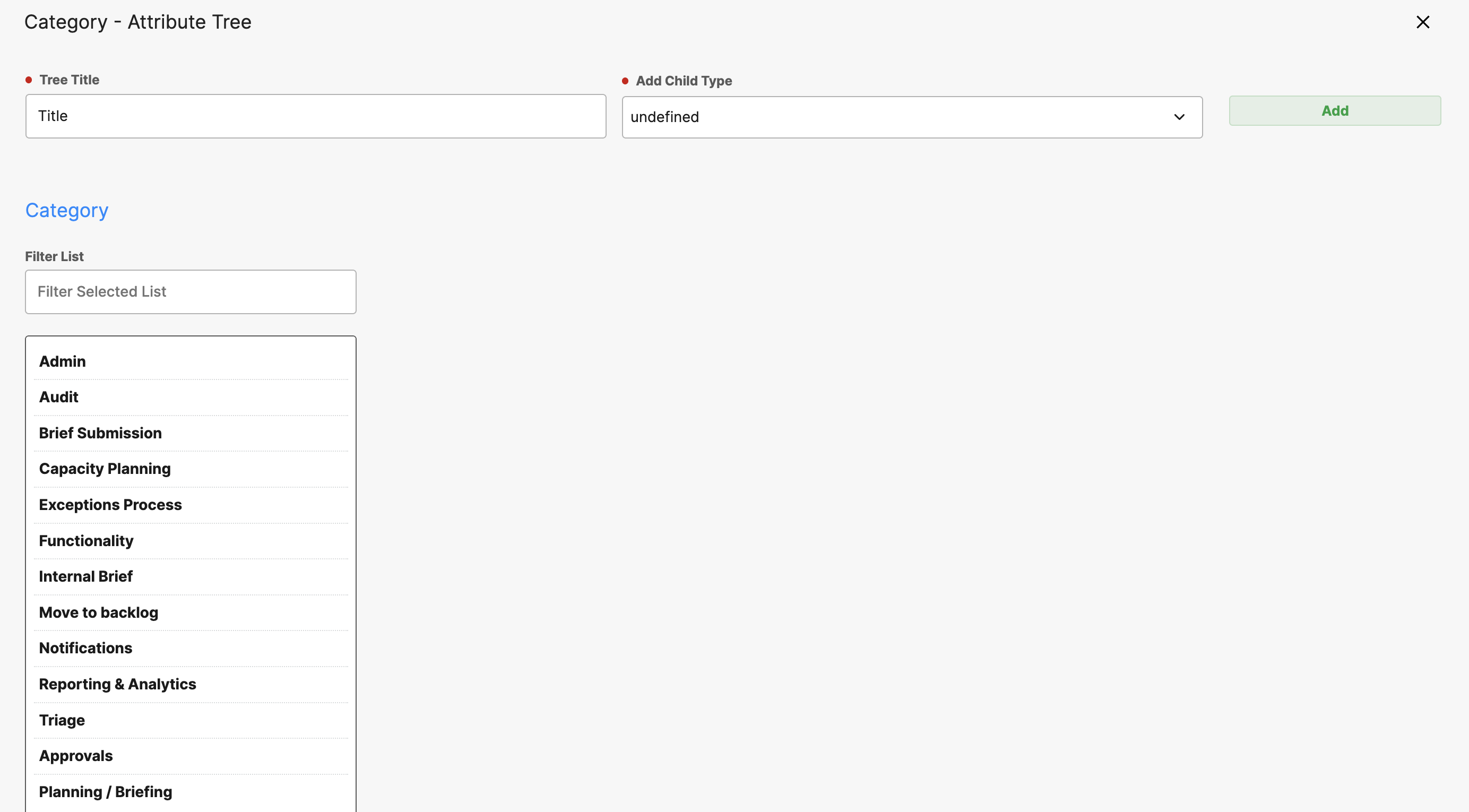1469x812 pixels.
Task: Select Admin in the category list
Action: pyautogui.click(x=63, y=361)
